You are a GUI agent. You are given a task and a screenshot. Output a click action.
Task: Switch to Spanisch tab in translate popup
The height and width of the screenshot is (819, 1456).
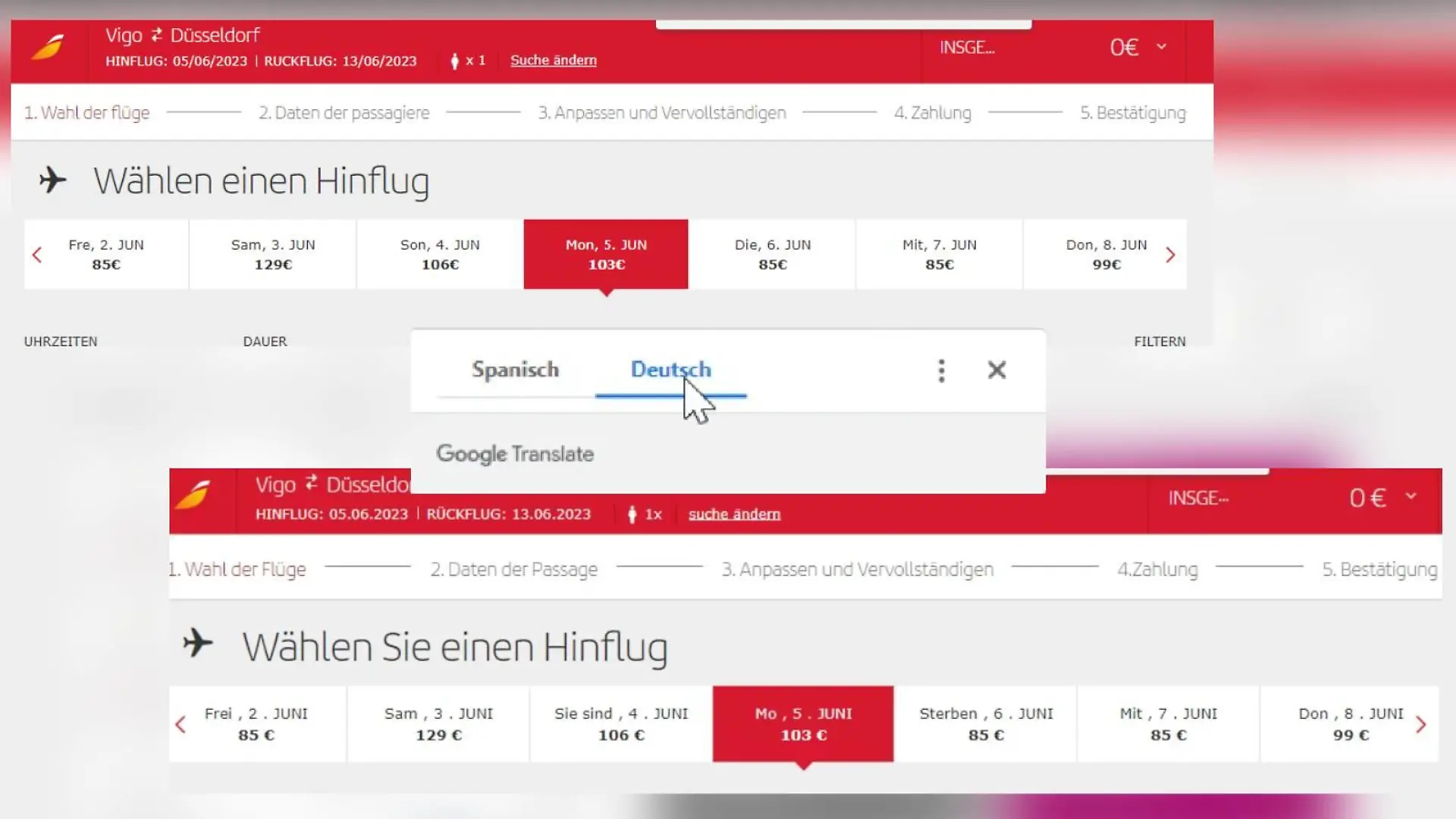(515, 369)
